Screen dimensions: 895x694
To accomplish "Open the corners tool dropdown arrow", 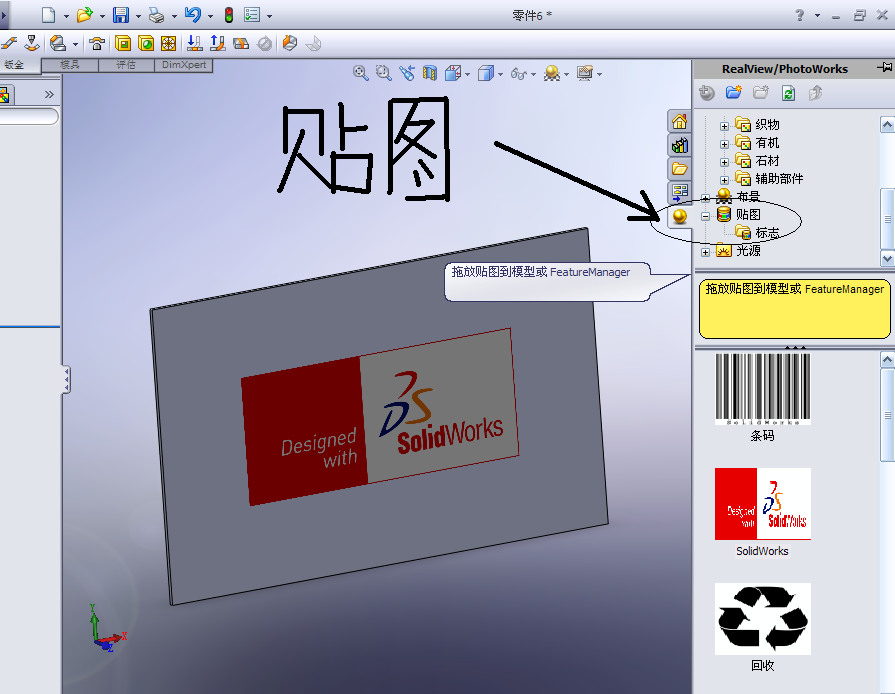I will (75, 44).
